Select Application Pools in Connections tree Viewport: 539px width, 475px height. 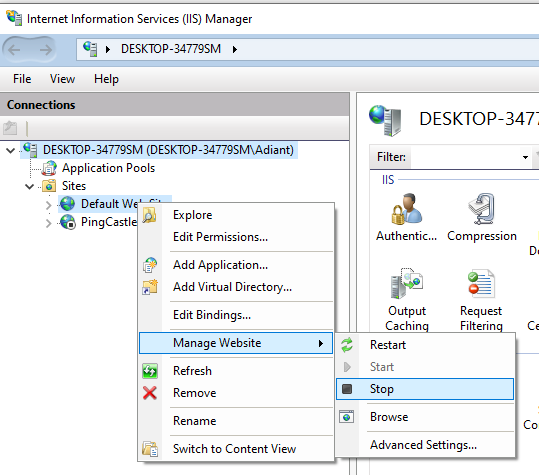pyautogui.click(x=108, y=168)
